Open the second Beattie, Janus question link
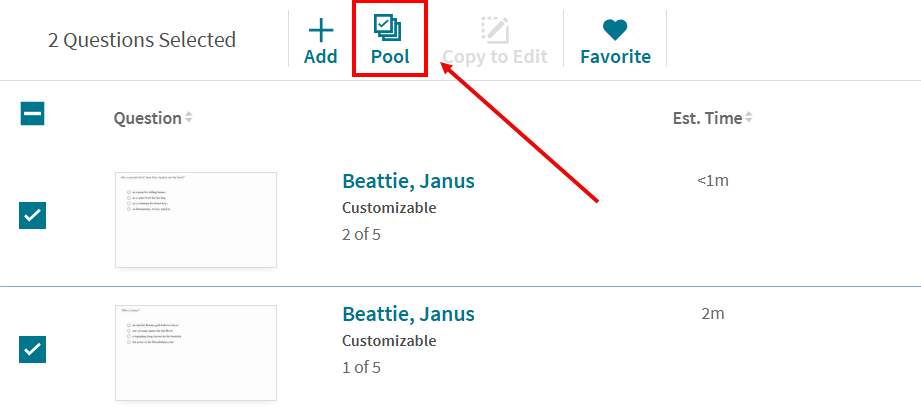This screenshot has width=921, height=417. pos(408,314)
